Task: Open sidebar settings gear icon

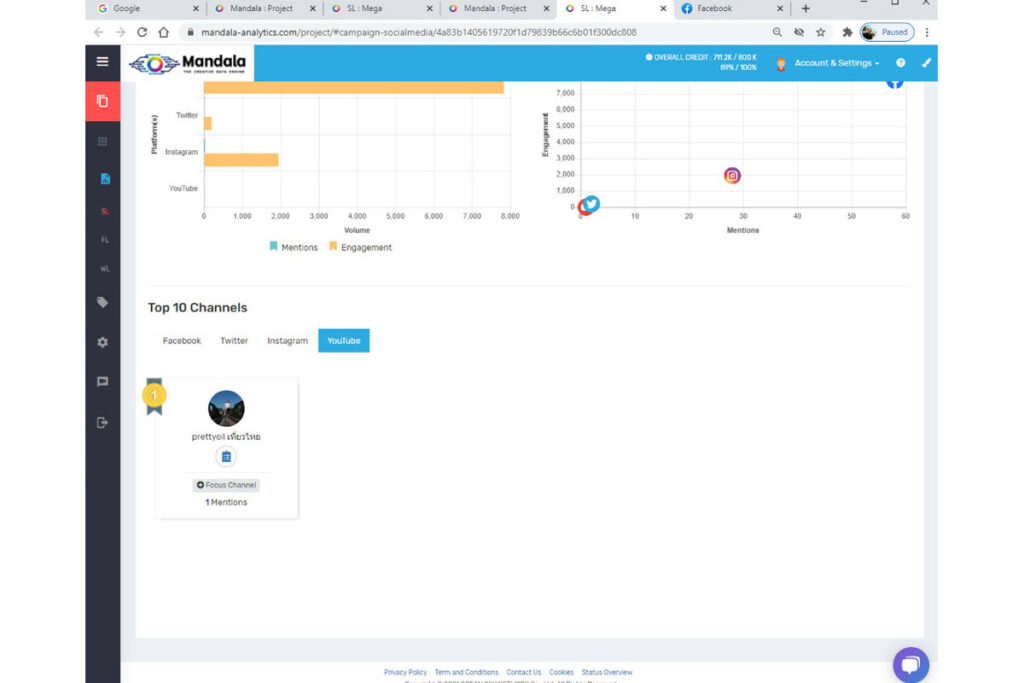Action: pyautogui.click(x=103, y=342)
